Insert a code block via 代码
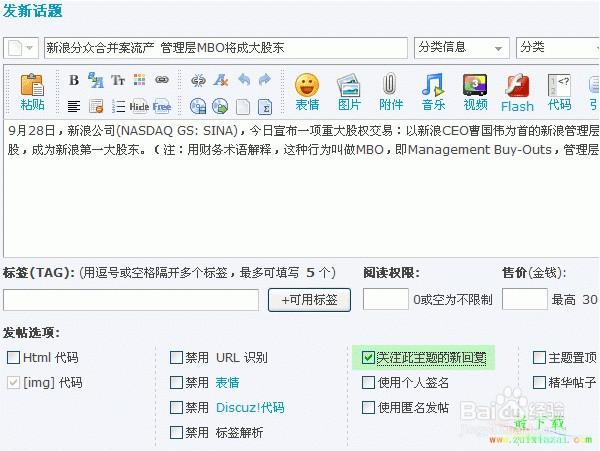 coord(559,92)
